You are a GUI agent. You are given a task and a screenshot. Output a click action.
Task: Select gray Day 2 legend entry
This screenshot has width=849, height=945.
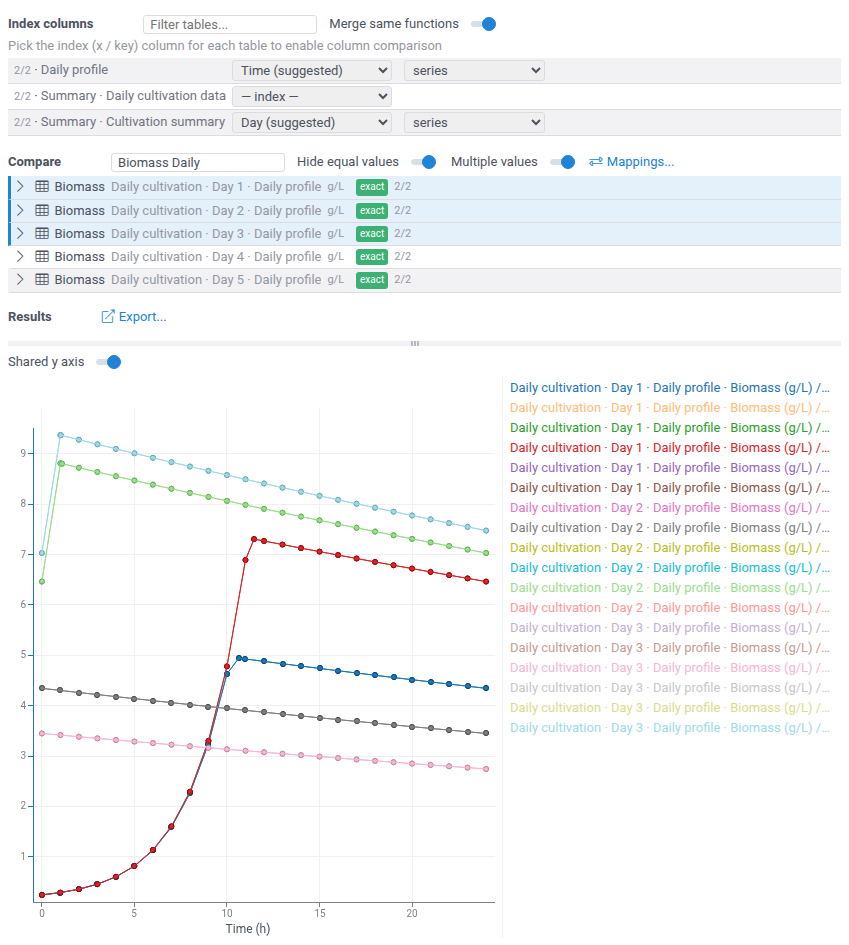pos(669,527)
